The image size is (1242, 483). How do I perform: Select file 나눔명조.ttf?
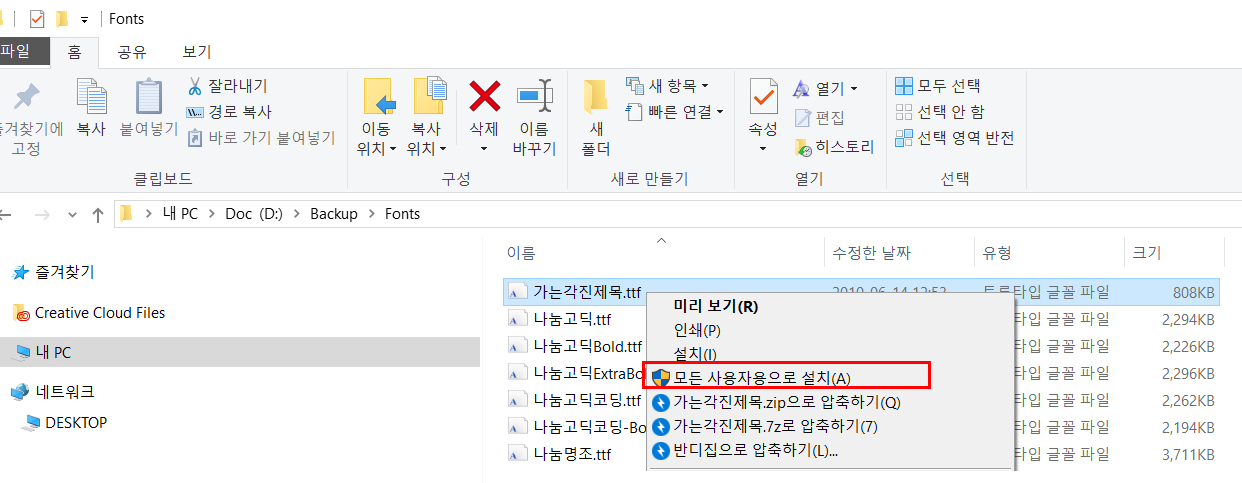[x=572, y=455]
